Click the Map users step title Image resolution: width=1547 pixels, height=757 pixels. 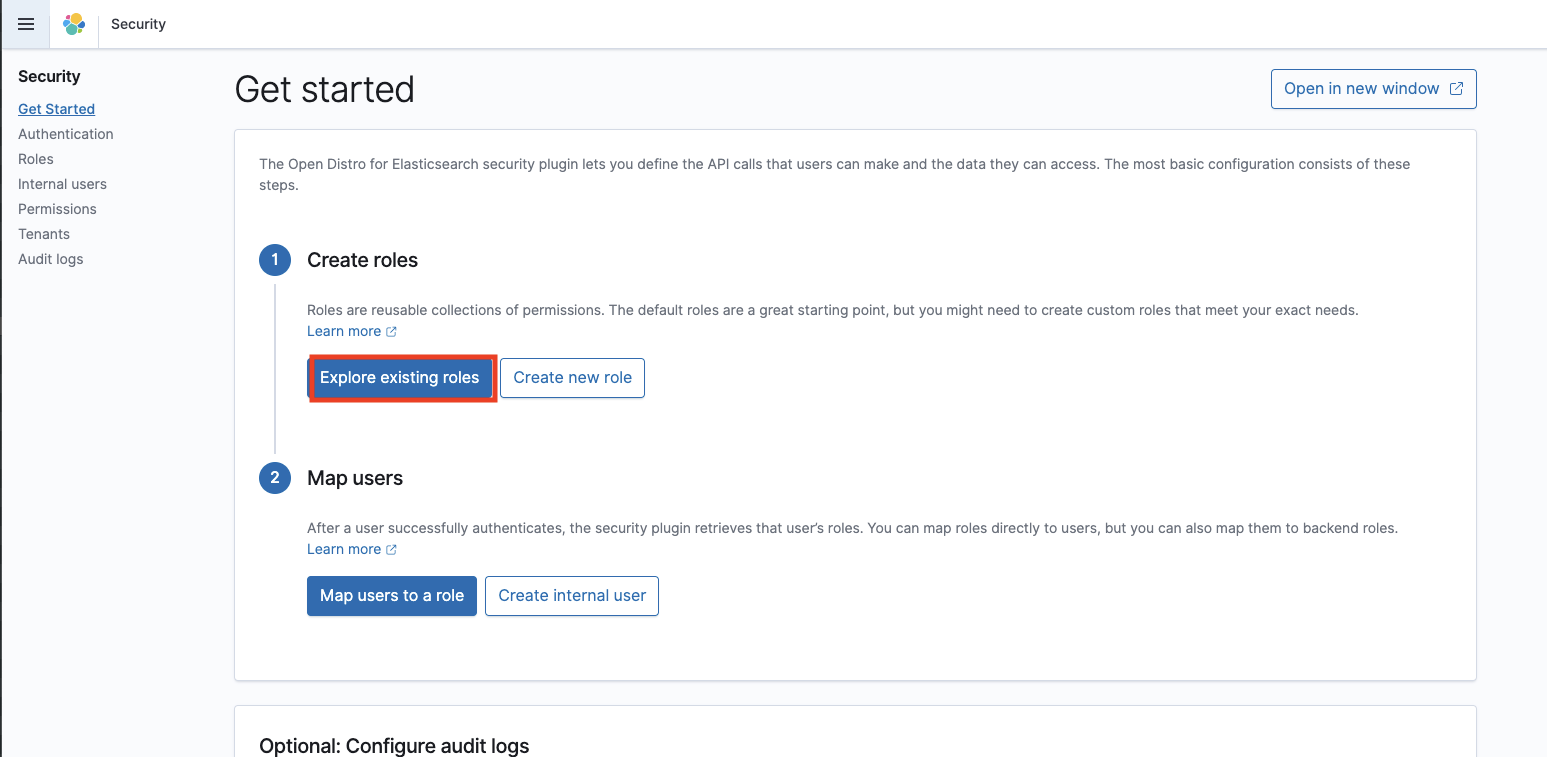[355, 478]
